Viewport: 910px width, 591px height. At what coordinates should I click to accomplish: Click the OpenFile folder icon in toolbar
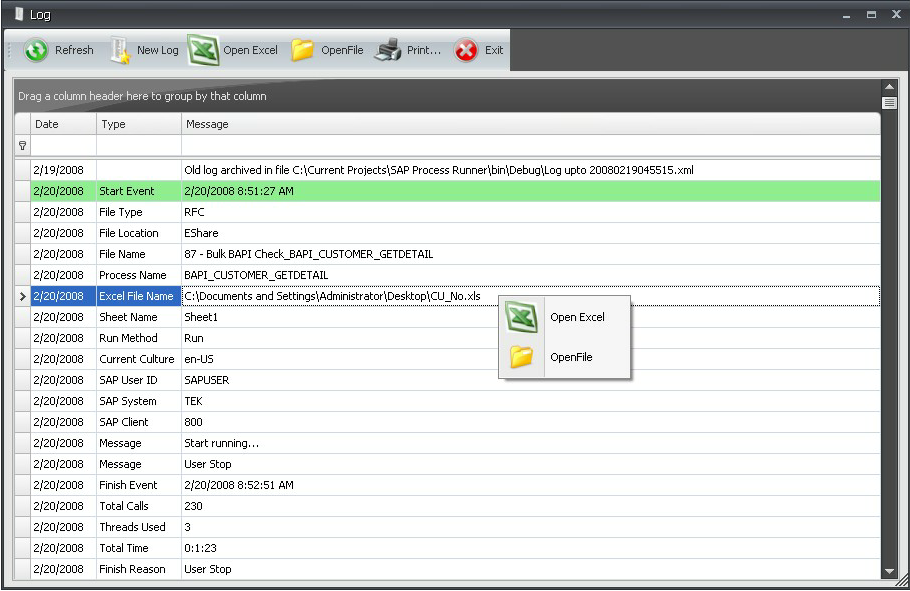[x=303, y=50]
